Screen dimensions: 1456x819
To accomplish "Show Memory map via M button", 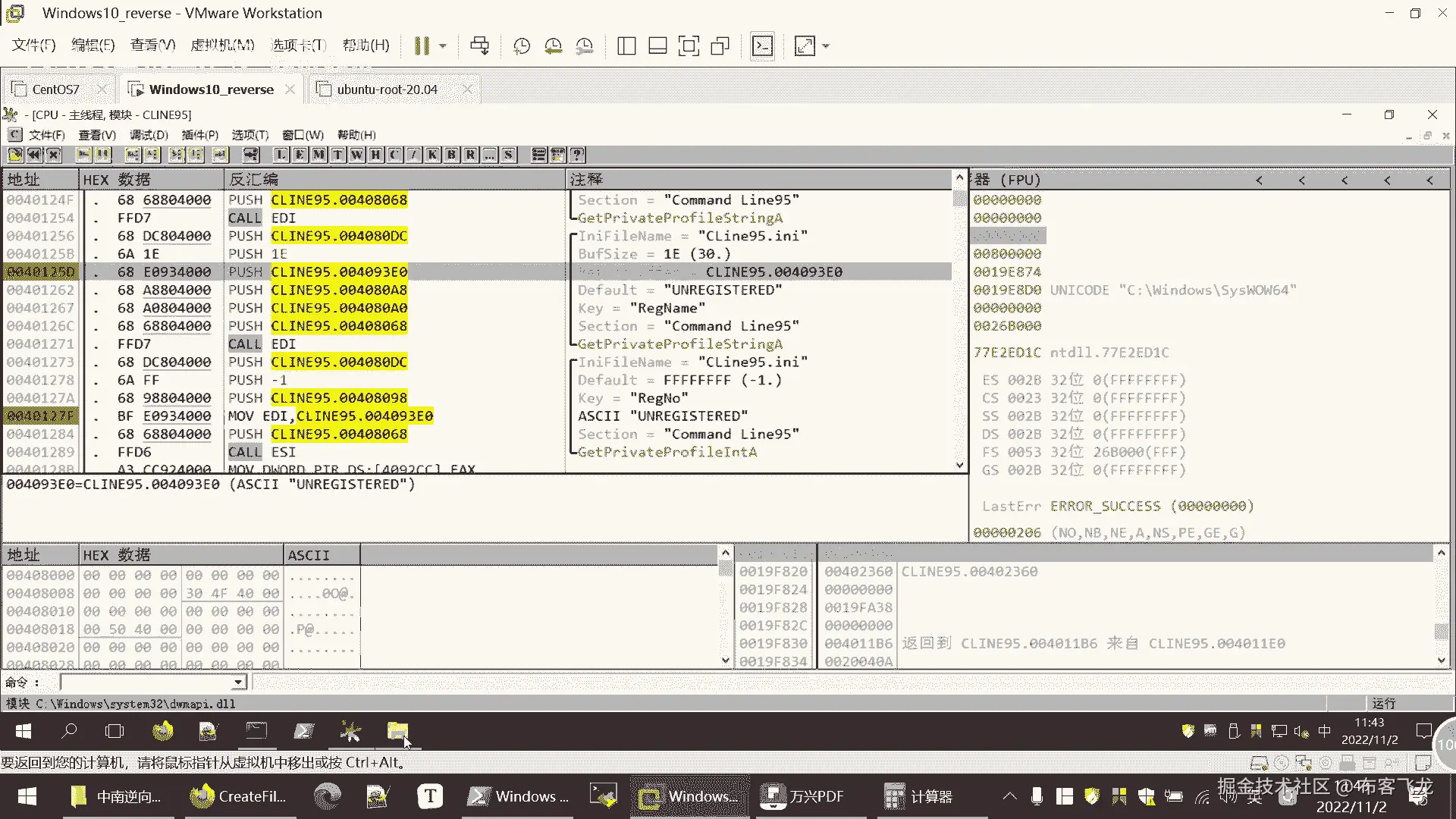I will 318,155.
